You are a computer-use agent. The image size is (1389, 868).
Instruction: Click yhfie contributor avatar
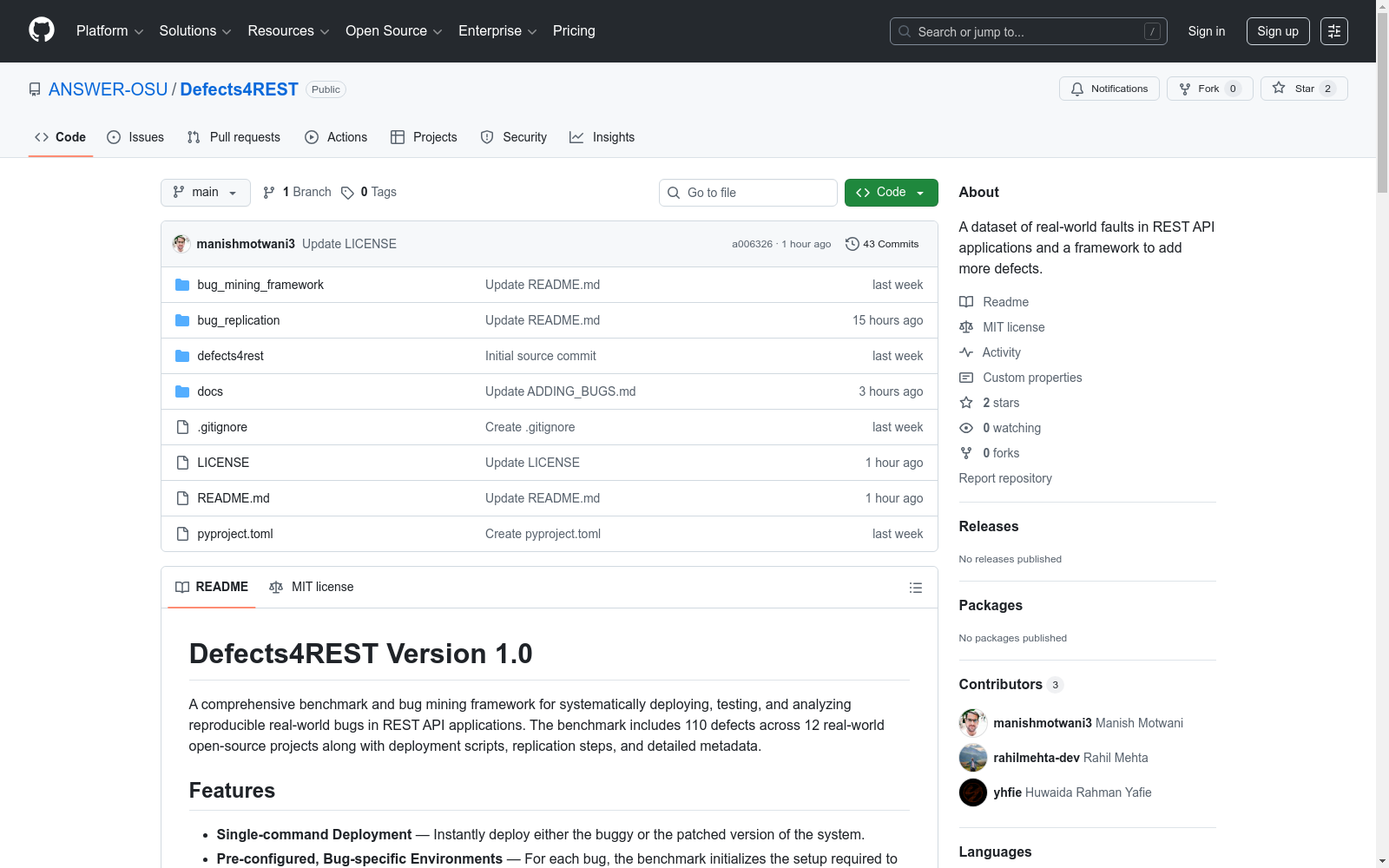(973, 792)
